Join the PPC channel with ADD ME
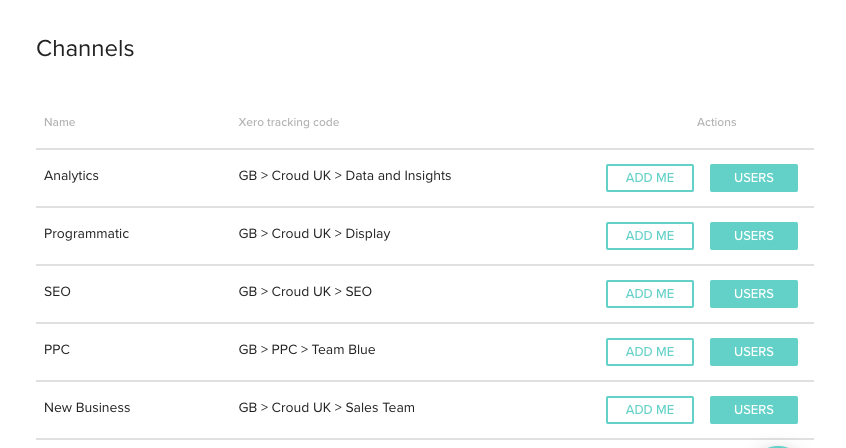 tap(650, 352)
